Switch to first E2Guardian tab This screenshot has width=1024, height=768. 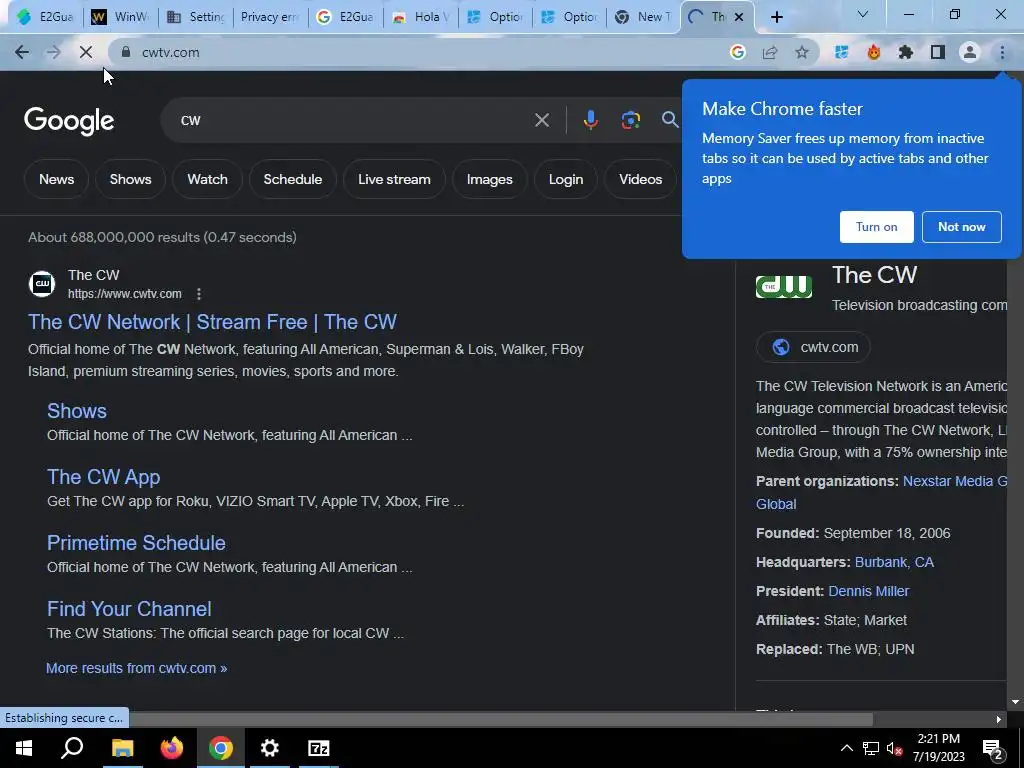pos(46,17)
